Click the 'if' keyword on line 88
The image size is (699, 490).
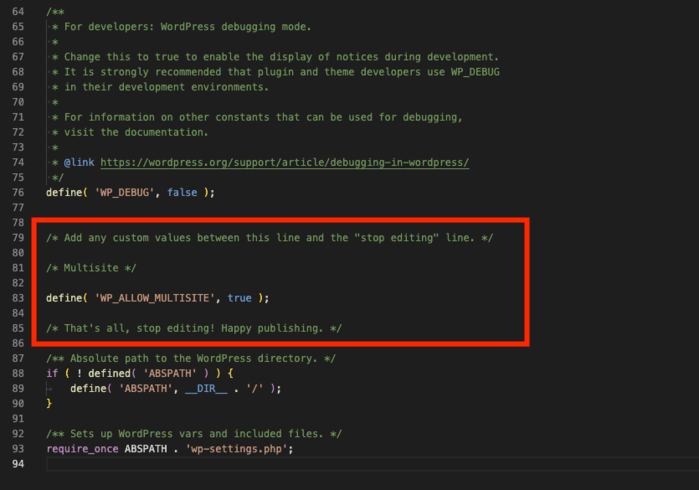(x=52, y=374)
